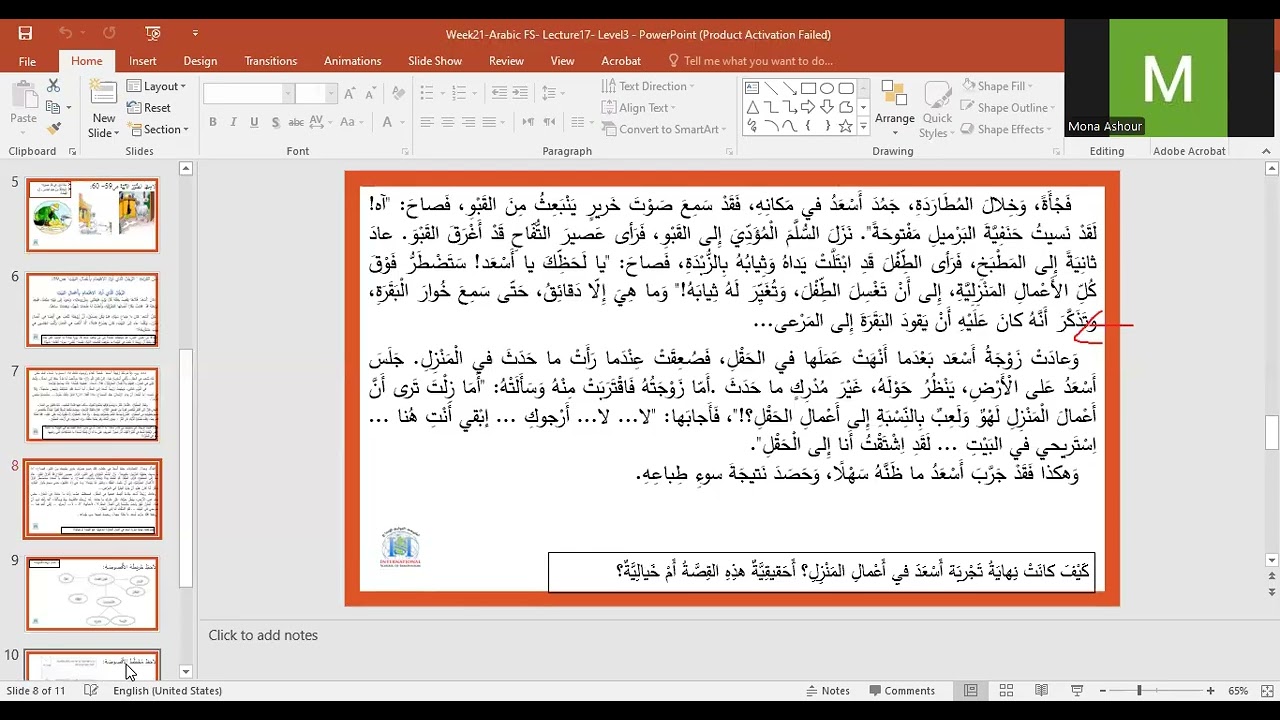Viewport: 1280px width, 720px height.
Task: Align text right in Paragraph group
Action: tap(469, 122)
